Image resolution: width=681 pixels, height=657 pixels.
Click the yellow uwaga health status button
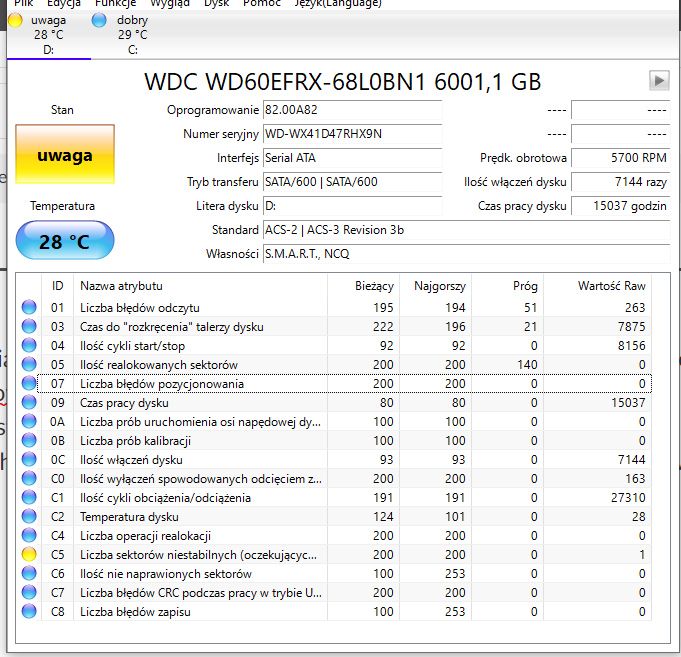[x=65, y=154]
